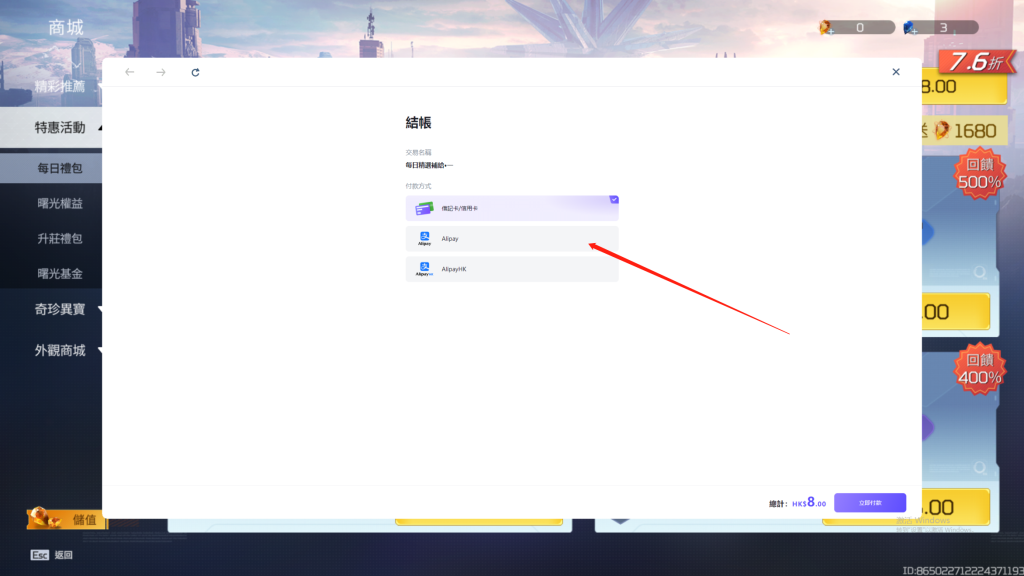This screenshot has width=1024, height=576.
Task: Click the magnifier icon on the 回饋 500% card
Action: [x=980, y=272]
